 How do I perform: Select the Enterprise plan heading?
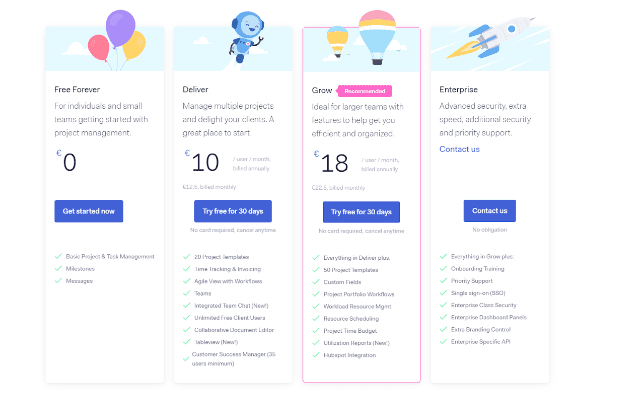458,90
